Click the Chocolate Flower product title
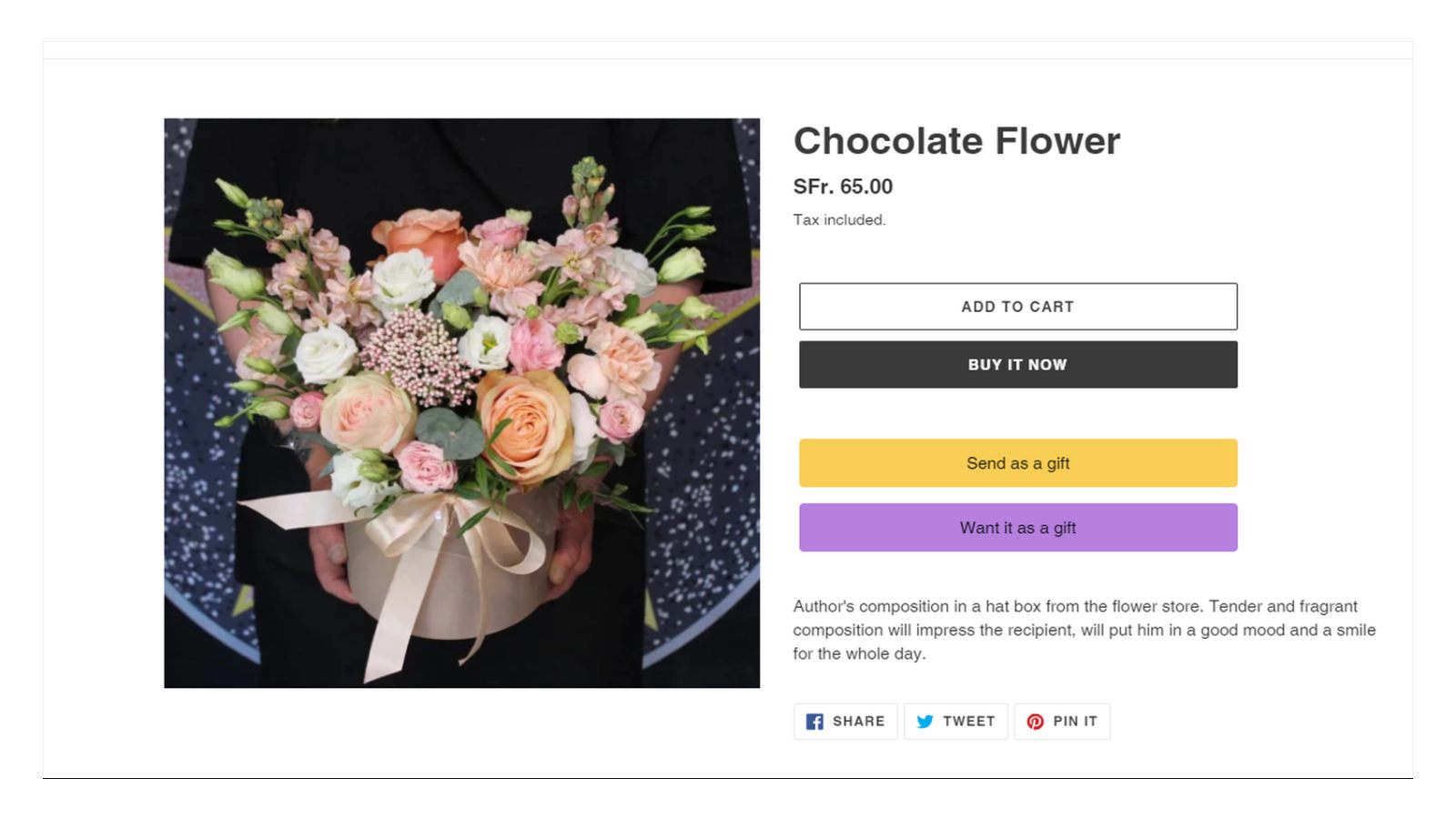The height and width of the screenshot is (819, 1456). point(955,141)
